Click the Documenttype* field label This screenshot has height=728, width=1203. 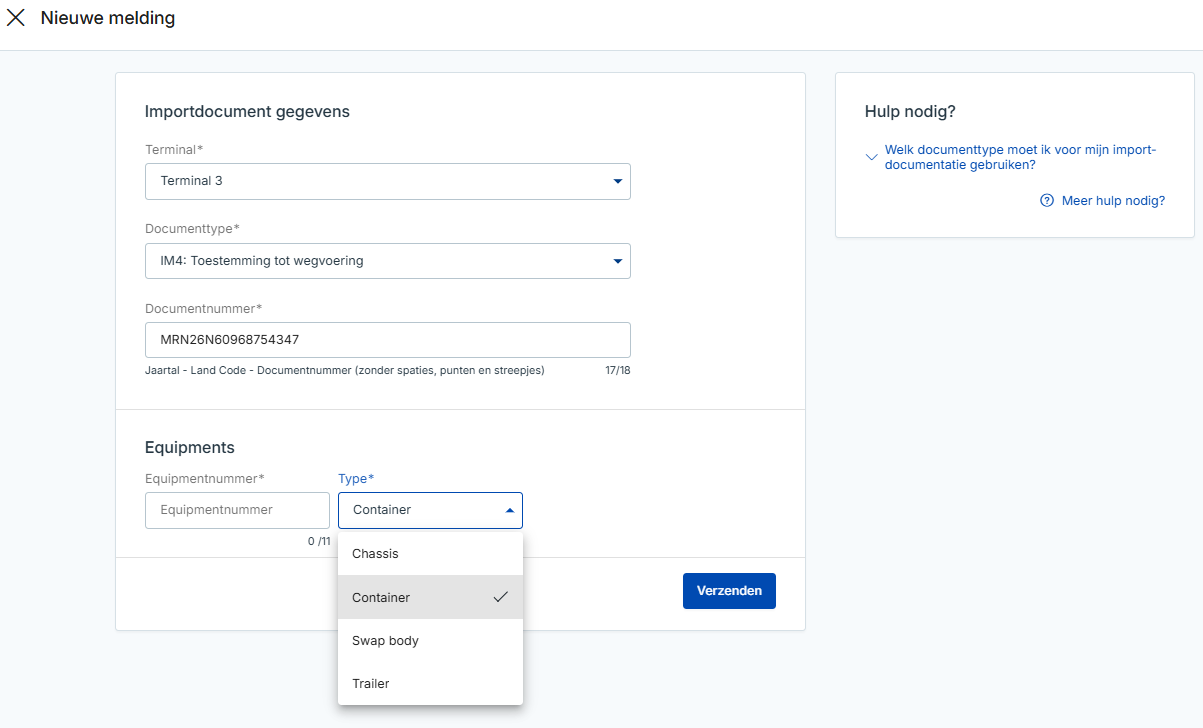[192, 229]
